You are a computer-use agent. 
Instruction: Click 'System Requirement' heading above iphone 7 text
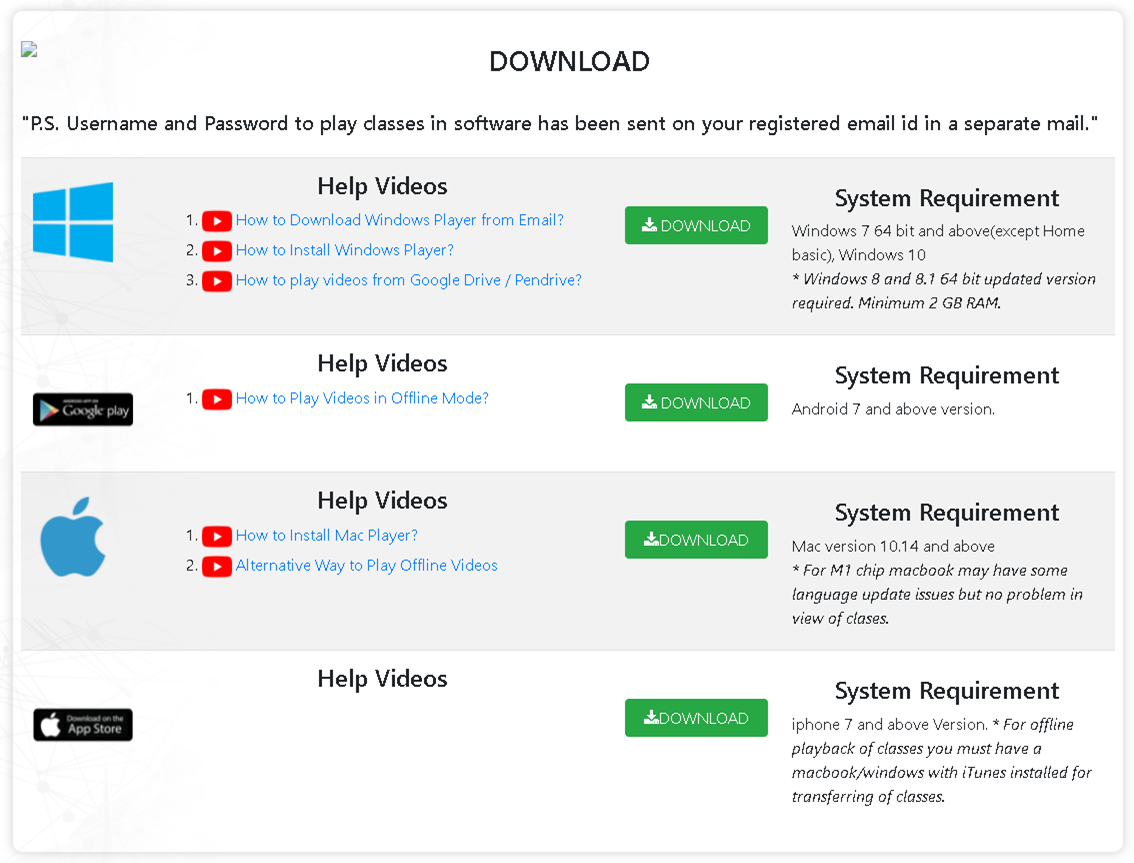[947, 691]
